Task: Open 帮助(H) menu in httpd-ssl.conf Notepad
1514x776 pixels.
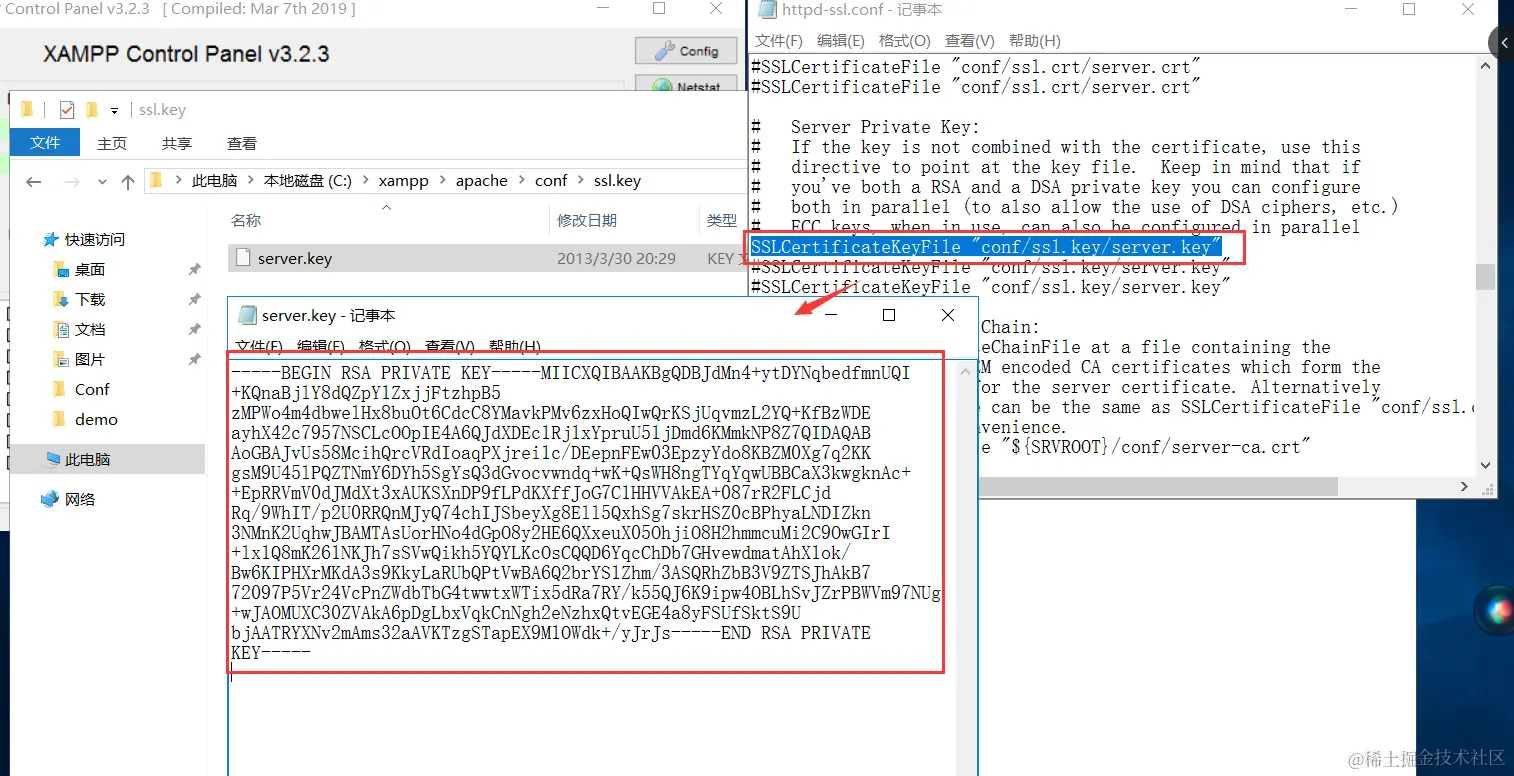Action: pos(1035,41)
